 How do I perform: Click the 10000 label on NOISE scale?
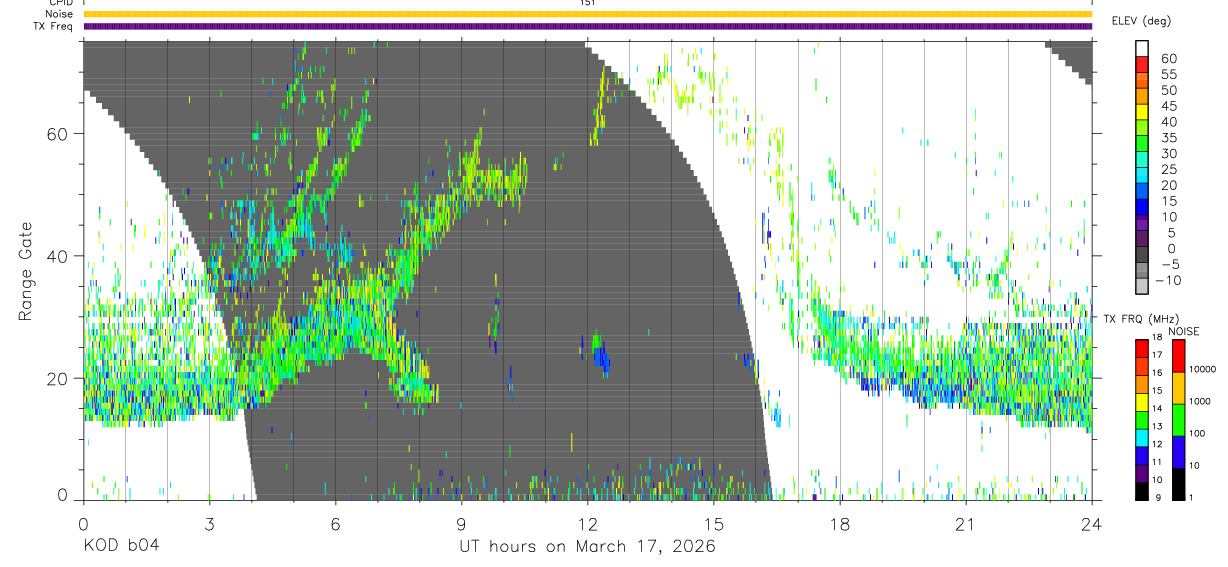pyautogui.click(x=1202, y=369)
